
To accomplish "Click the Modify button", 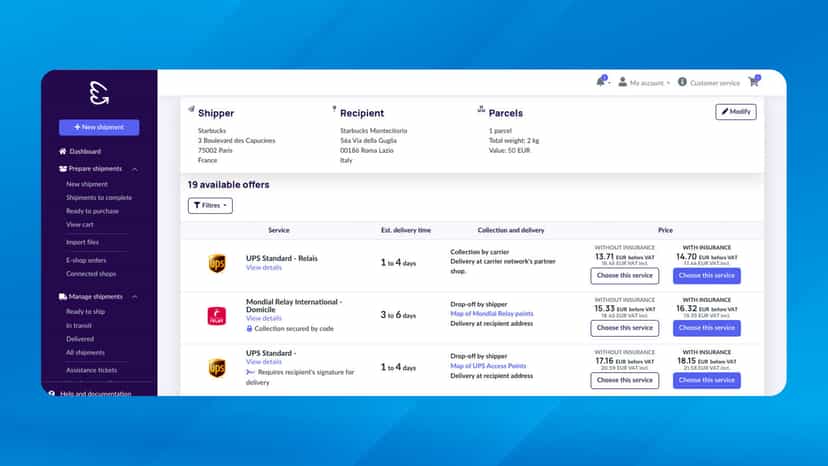I will point(736,112).
